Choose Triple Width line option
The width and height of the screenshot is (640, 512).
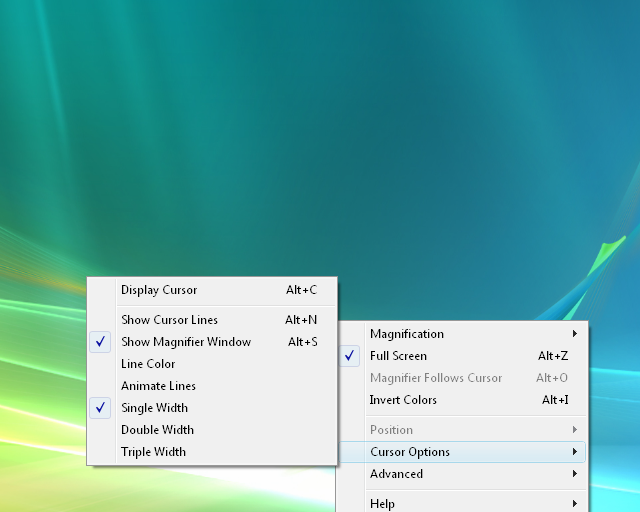(153, 452)
